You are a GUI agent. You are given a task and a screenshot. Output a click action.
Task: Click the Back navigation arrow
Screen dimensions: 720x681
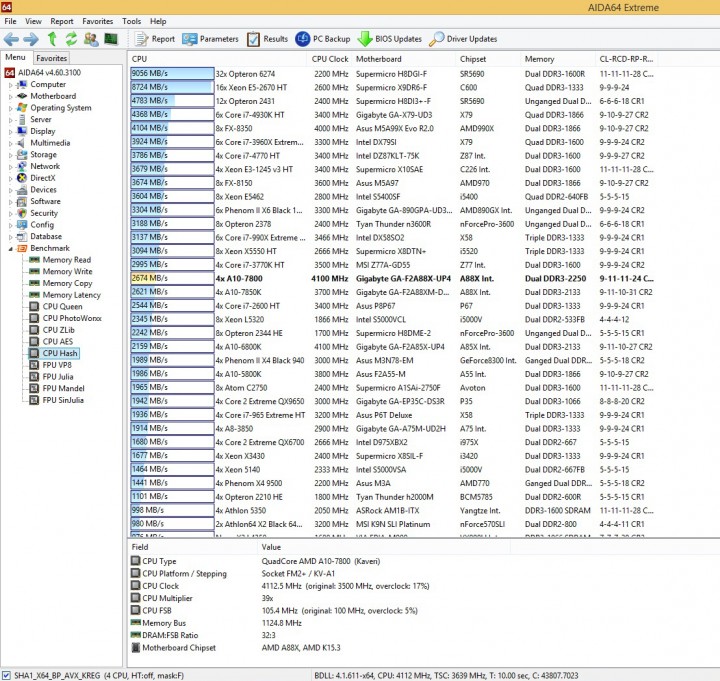coord(11,39)
